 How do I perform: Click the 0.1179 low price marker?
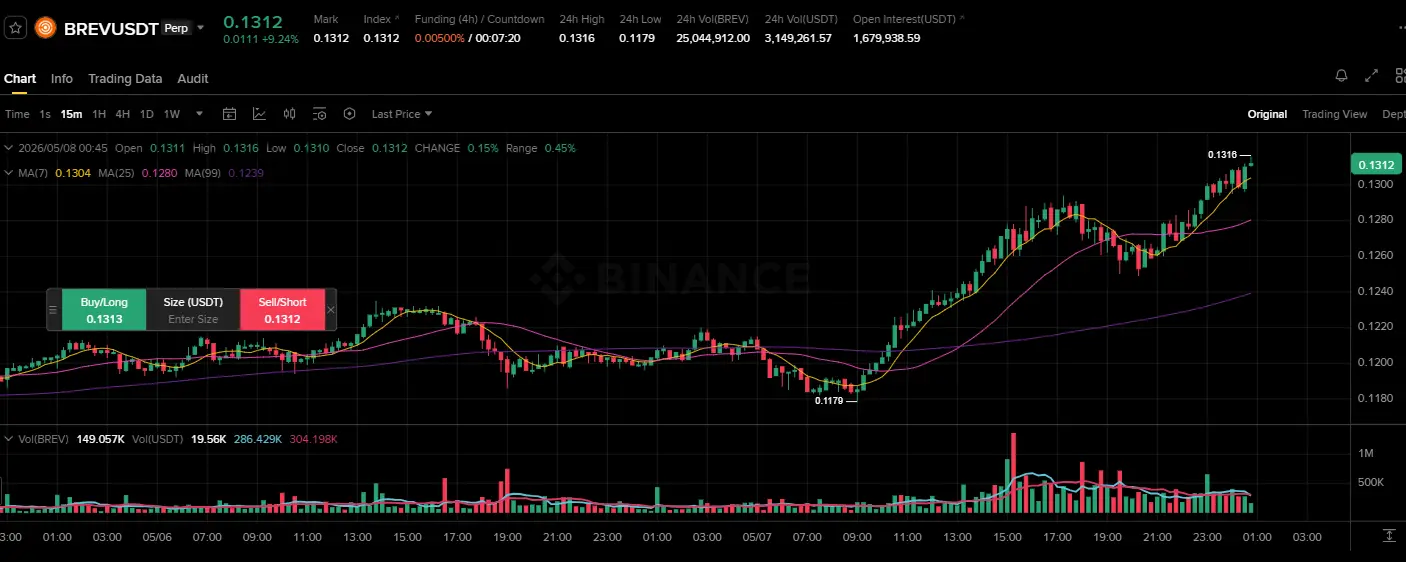829,400
